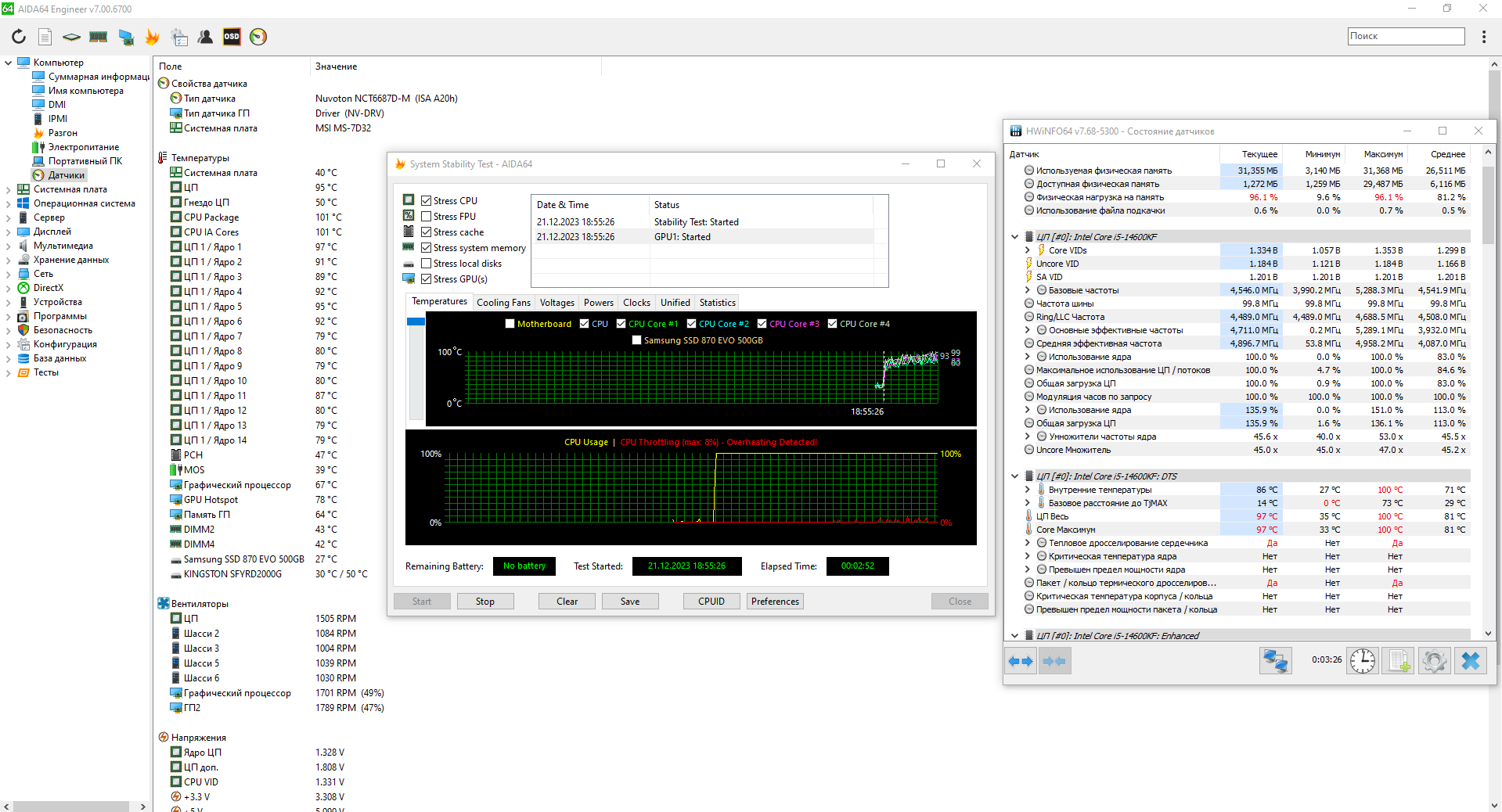
Task: Click Save button in stability test
Action: 630,602
